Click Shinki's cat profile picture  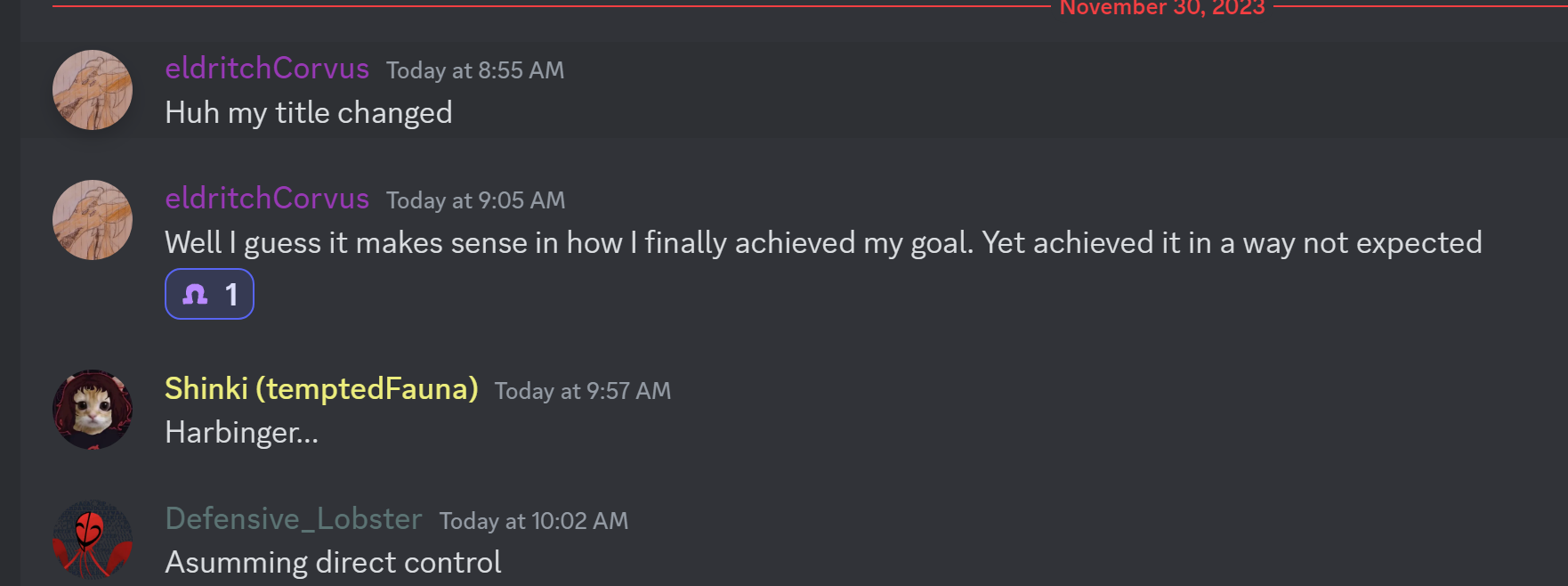(93, 410)
